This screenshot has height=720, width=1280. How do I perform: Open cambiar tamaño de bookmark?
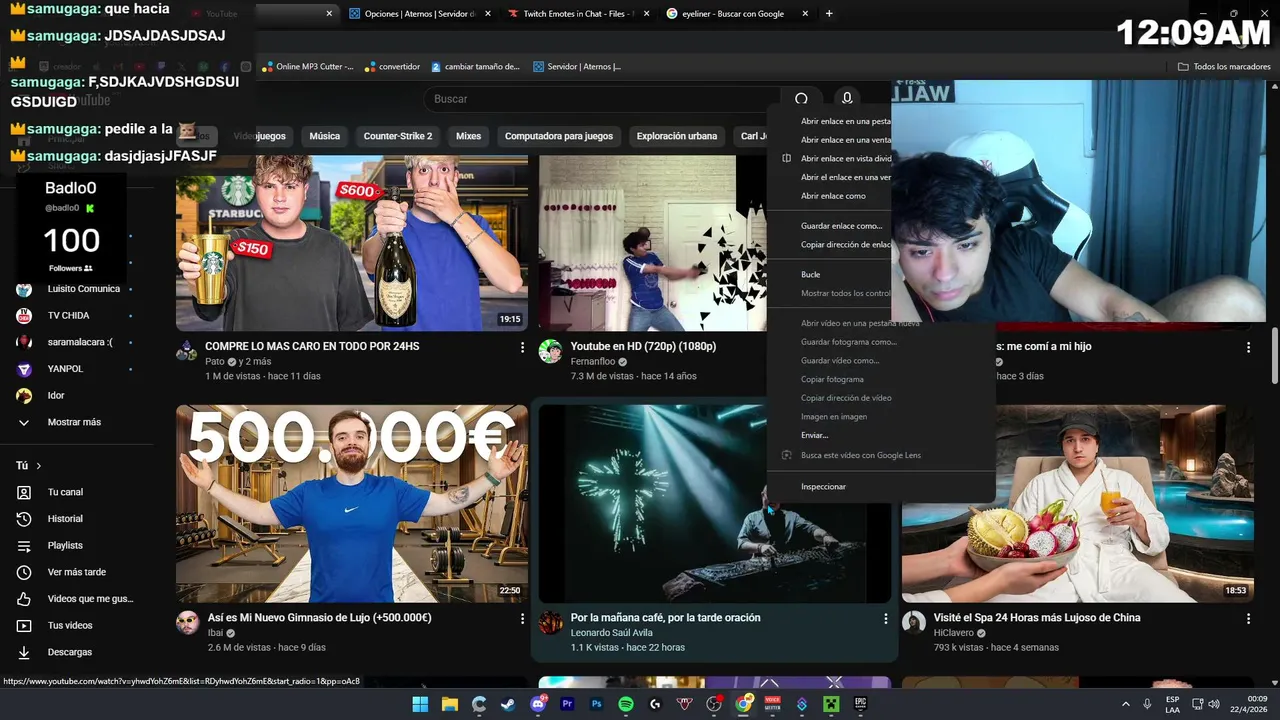coord(476,67)
